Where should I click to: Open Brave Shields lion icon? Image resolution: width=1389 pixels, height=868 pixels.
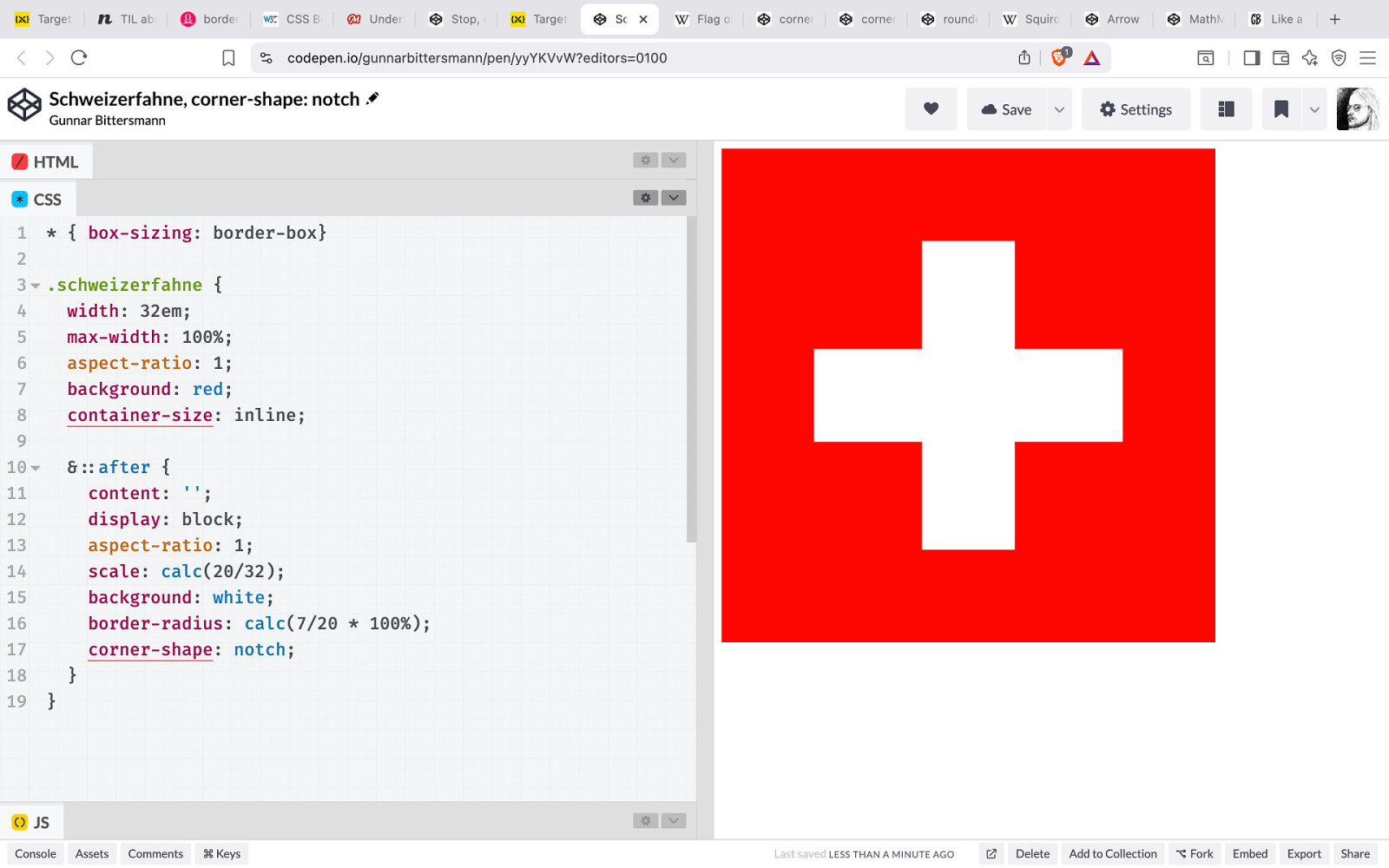point(1060,57)
